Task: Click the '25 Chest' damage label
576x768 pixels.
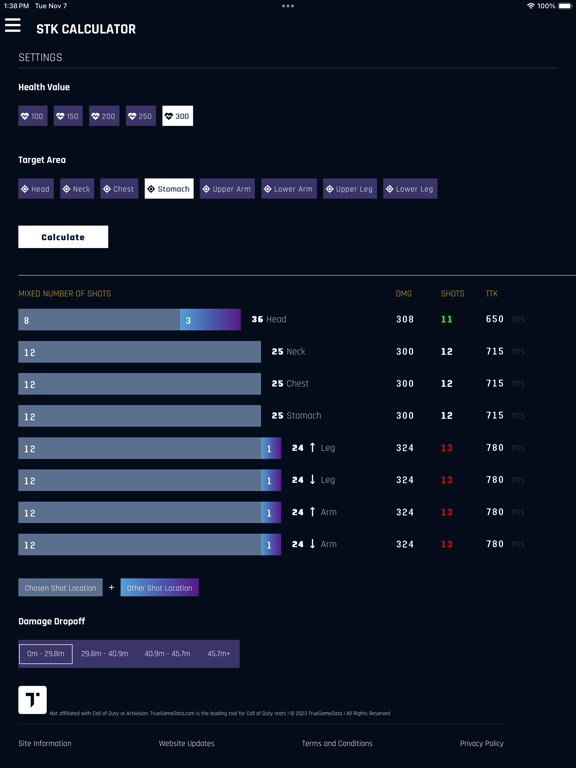Action: click(290, 384)
